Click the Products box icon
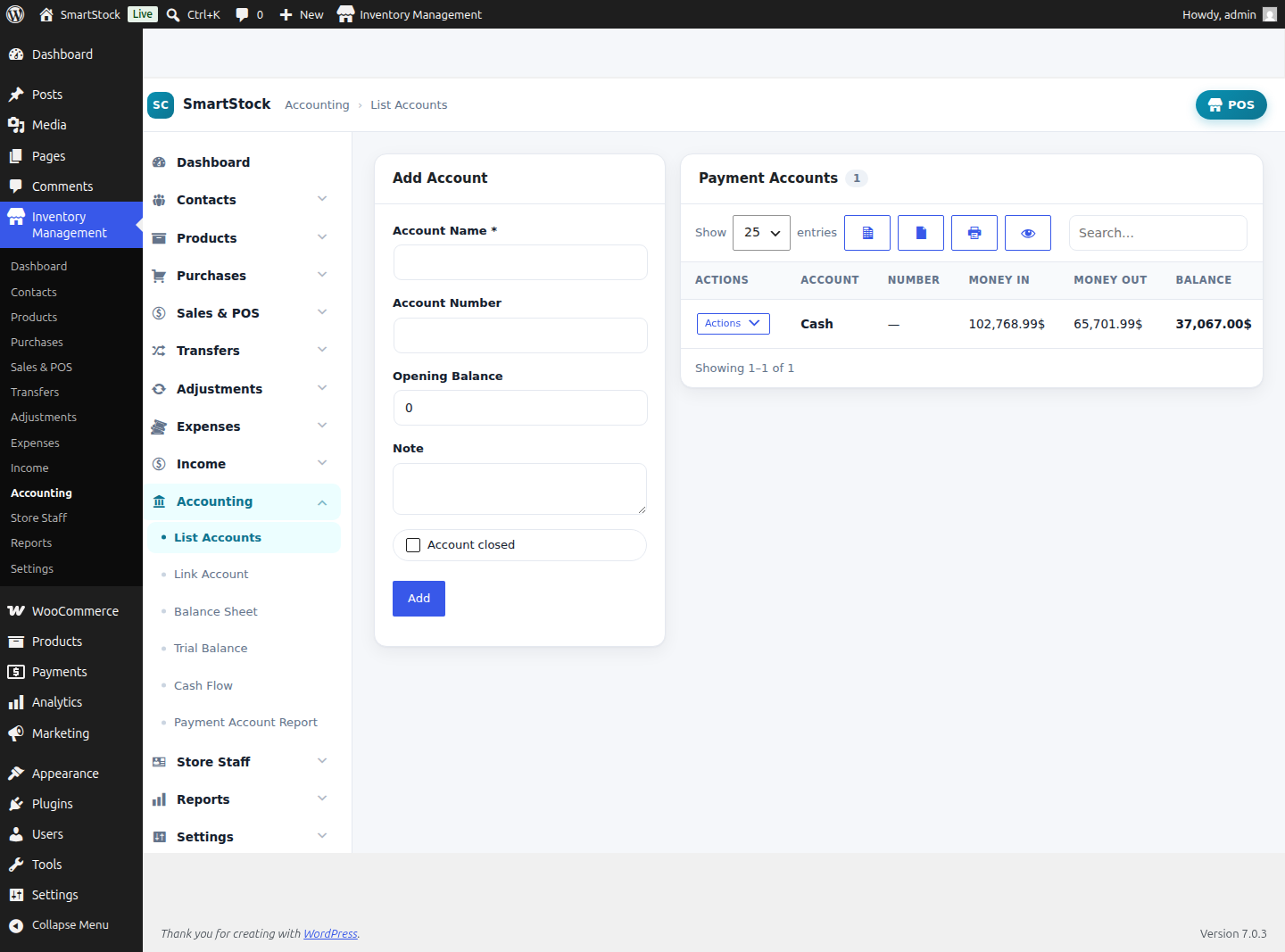The height and width of the screenshot is (952, 1285). (x=159, y=238)
